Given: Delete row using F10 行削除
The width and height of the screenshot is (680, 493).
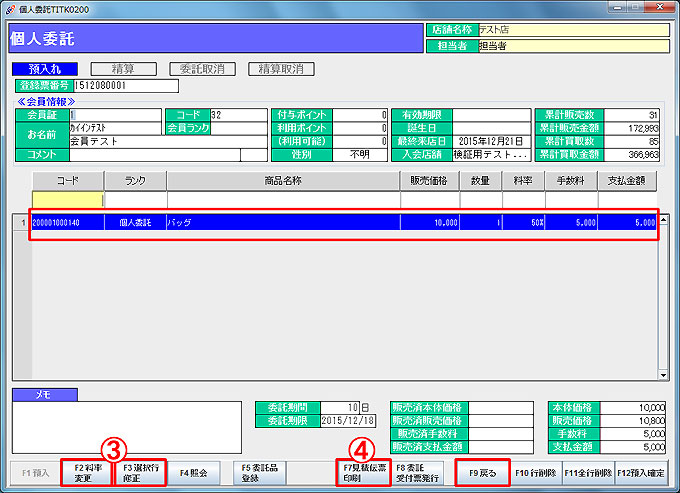Looking at the screenshot, I should click(x=534, y=472).
